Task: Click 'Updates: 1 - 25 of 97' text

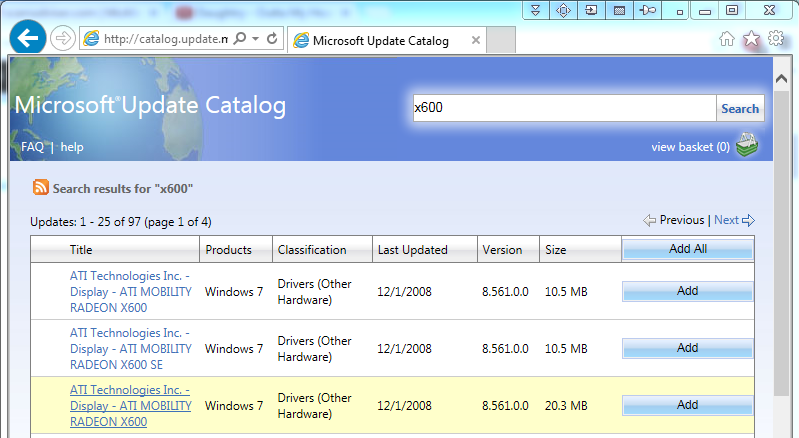Action: [x=85, y=222]
